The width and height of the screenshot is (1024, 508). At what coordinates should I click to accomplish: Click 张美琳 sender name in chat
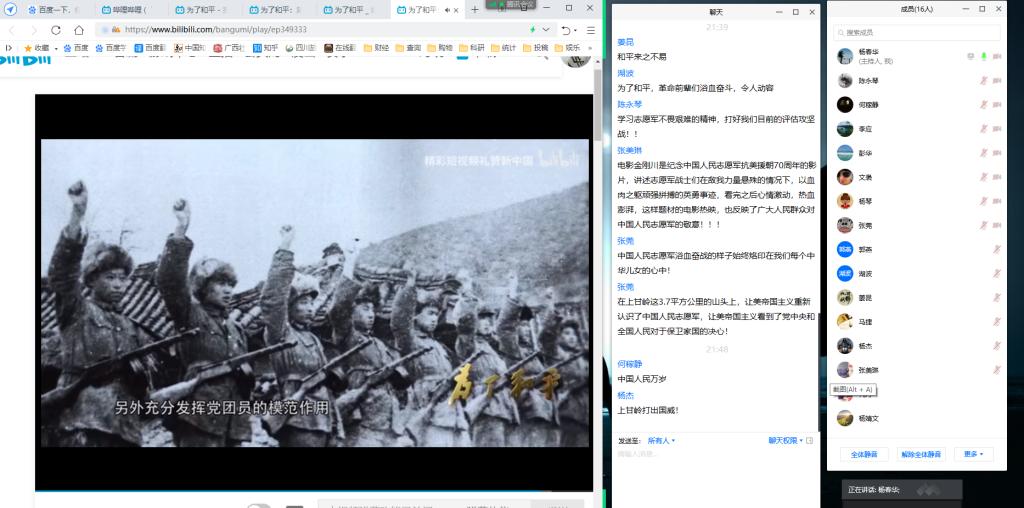point(628,150)
